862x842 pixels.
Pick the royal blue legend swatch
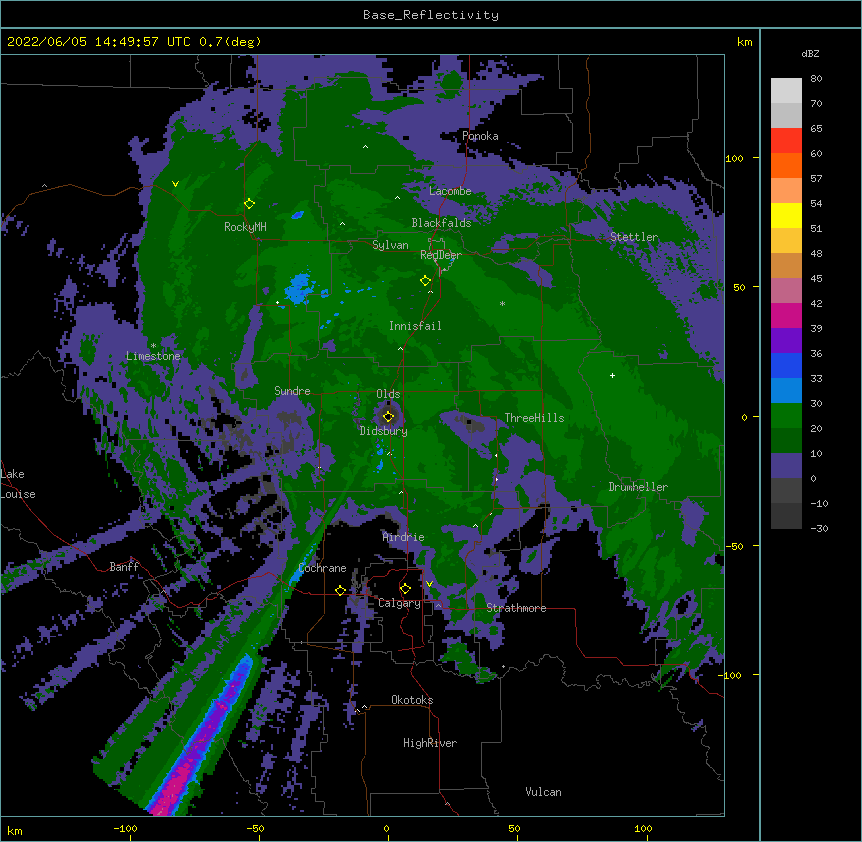[x=786, y=365]
